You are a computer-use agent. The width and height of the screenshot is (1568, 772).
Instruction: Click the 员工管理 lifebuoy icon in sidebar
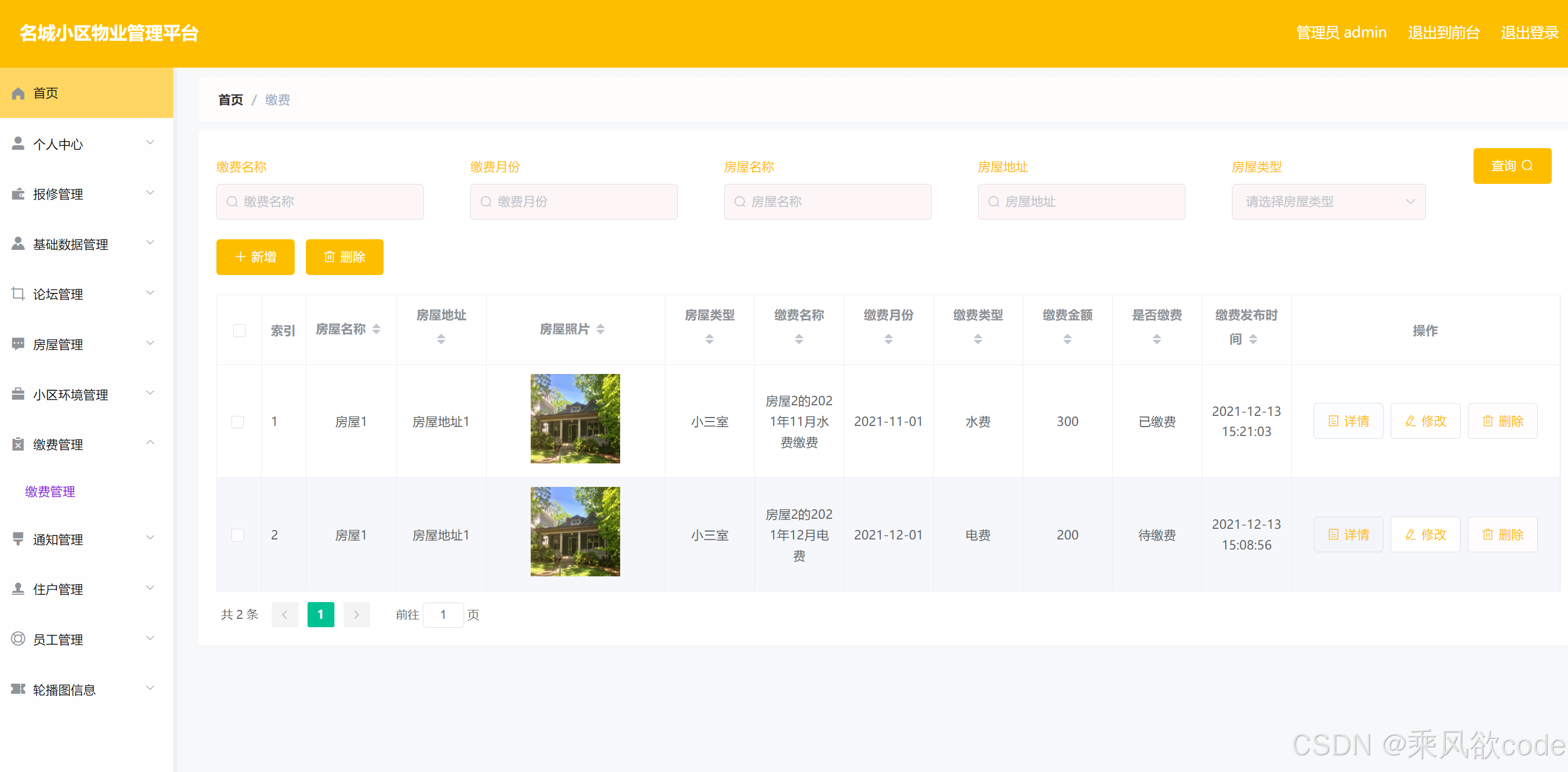pyautogui.click(x=18, y=639)
